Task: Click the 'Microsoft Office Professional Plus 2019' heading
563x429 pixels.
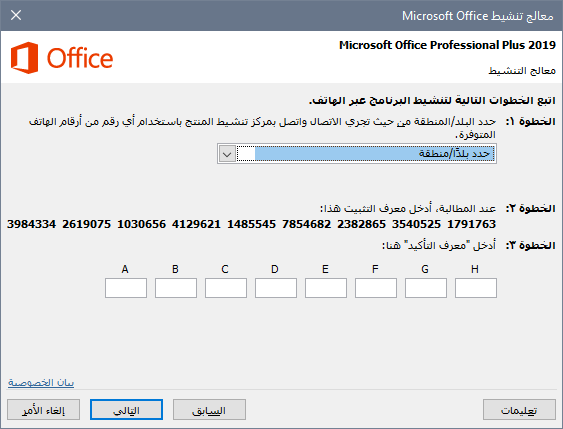Action: pos(447,45)
